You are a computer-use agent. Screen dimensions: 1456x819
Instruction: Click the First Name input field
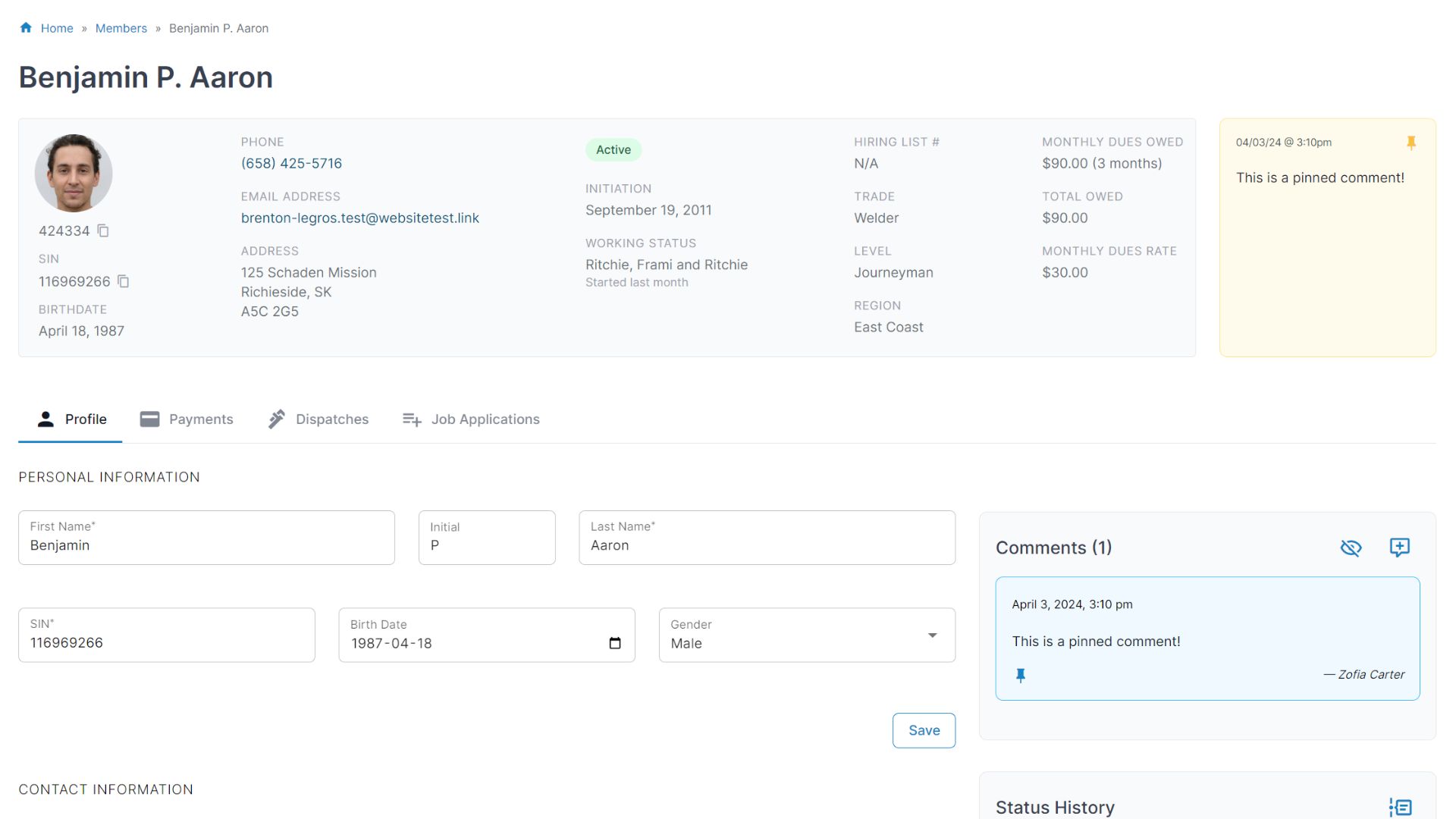pyautogui.click(x=206, y=544)
